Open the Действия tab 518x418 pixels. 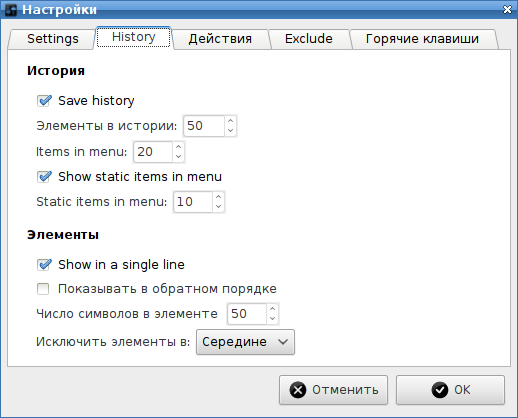[x=220, y=39]
